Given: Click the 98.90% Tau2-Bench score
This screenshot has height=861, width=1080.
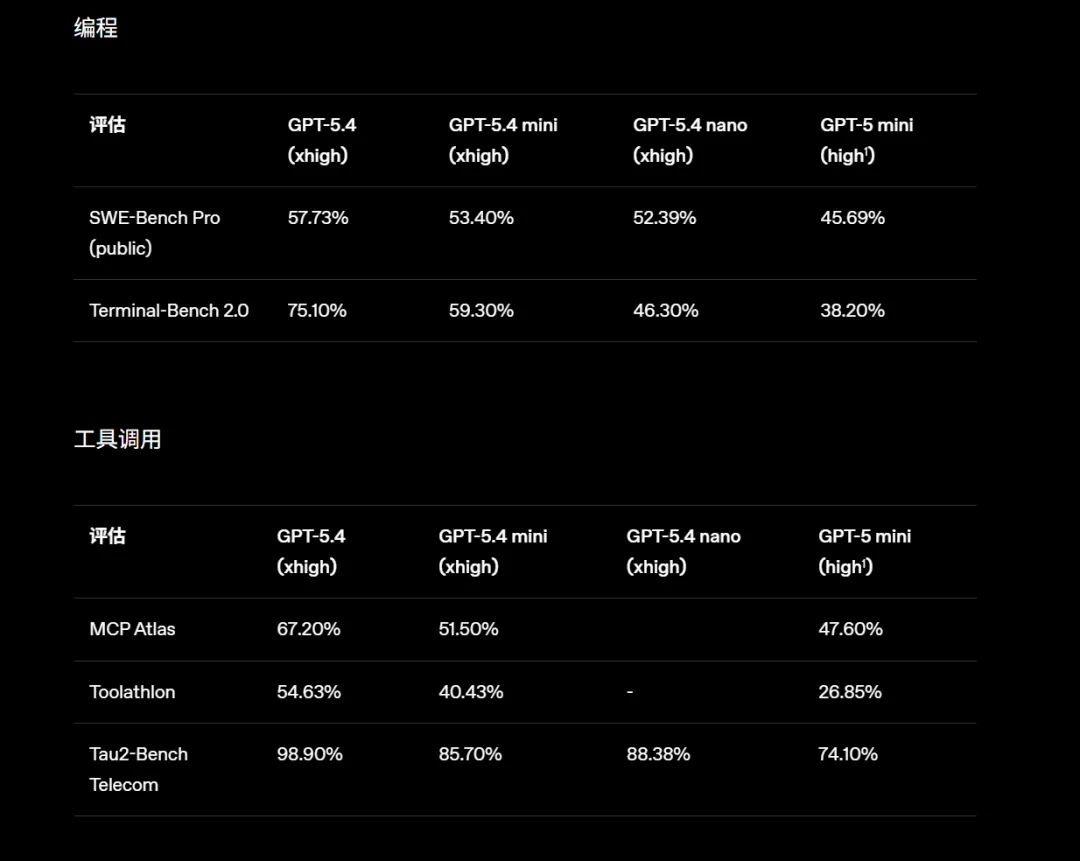Looking at the screenshot, I should [x=310, y=754].
